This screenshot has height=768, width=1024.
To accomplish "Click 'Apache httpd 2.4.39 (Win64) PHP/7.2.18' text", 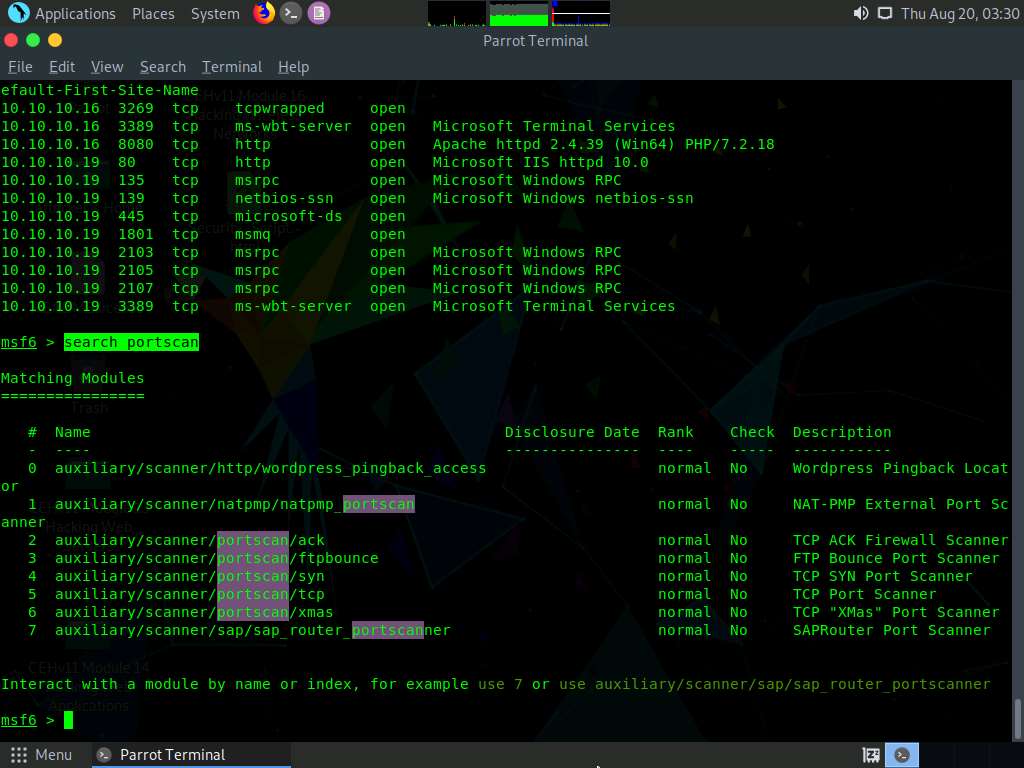I will (x=603, y=144).
